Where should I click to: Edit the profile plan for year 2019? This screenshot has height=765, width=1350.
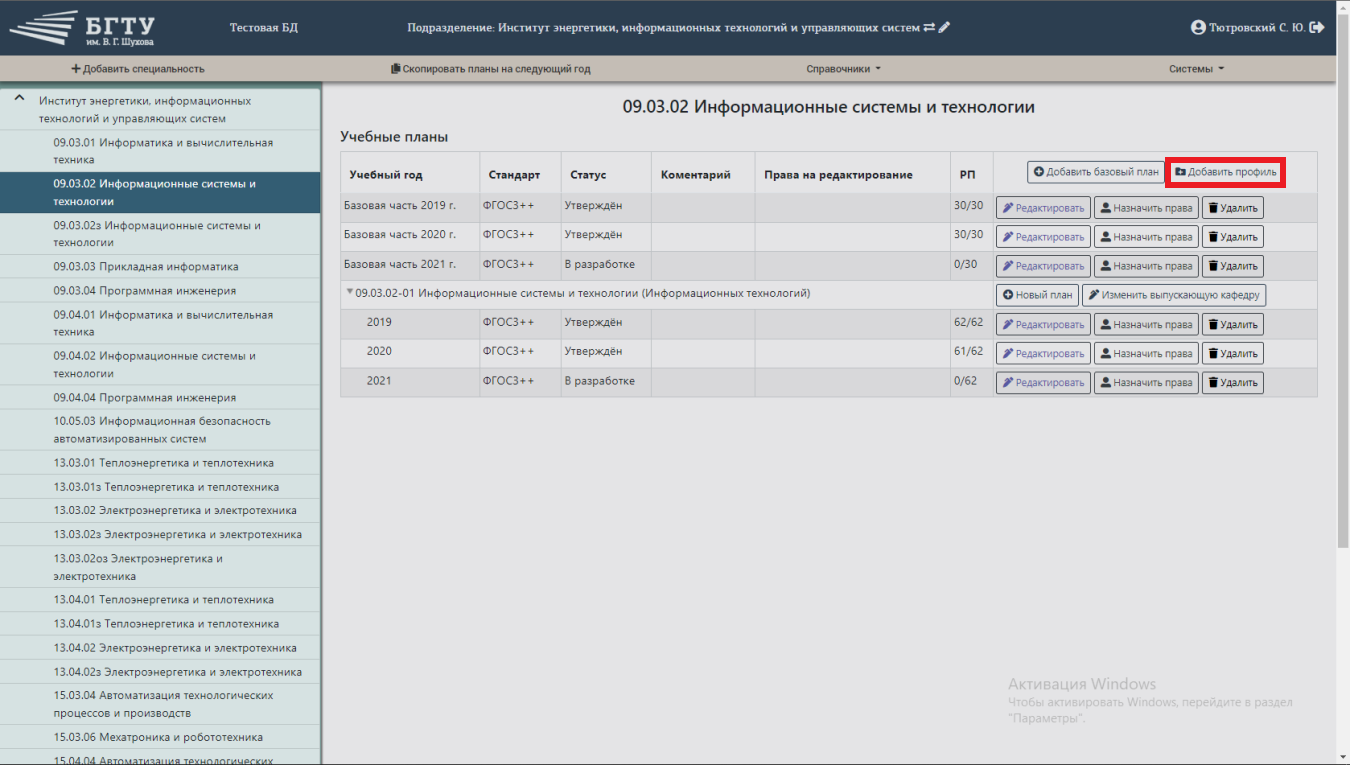tap(1043, 324)
